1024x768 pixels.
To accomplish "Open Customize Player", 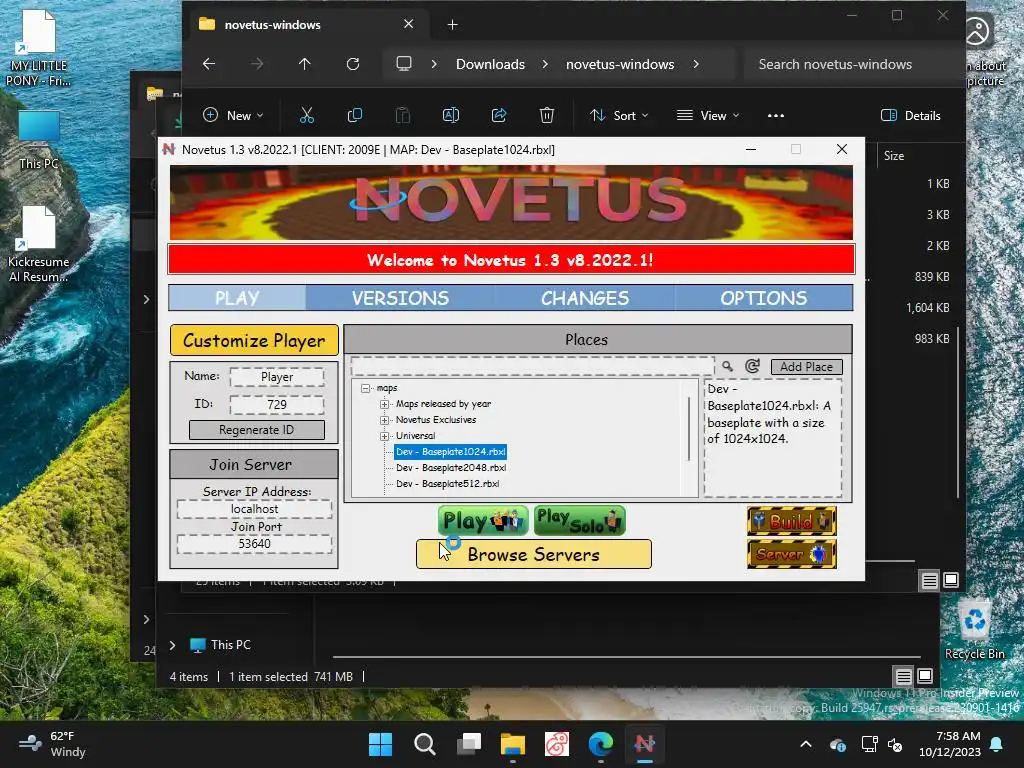I will click(254, 340).
